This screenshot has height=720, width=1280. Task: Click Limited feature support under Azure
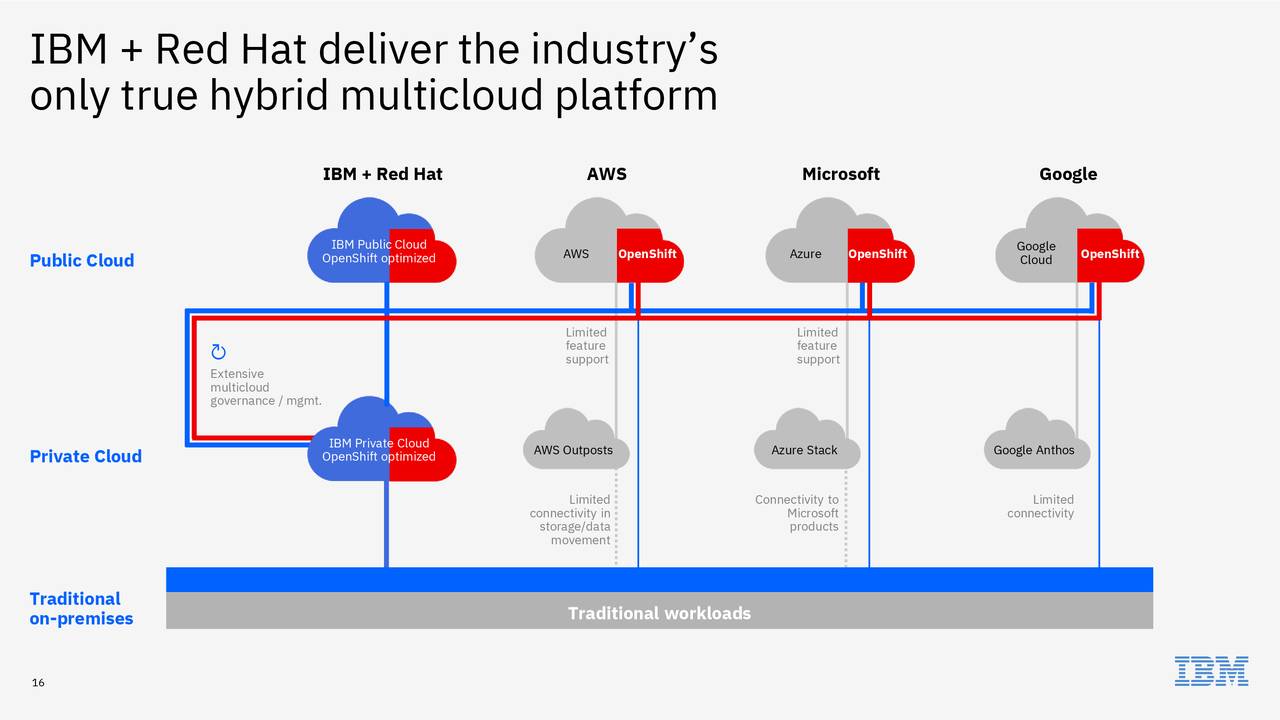[x=818, y=346]
